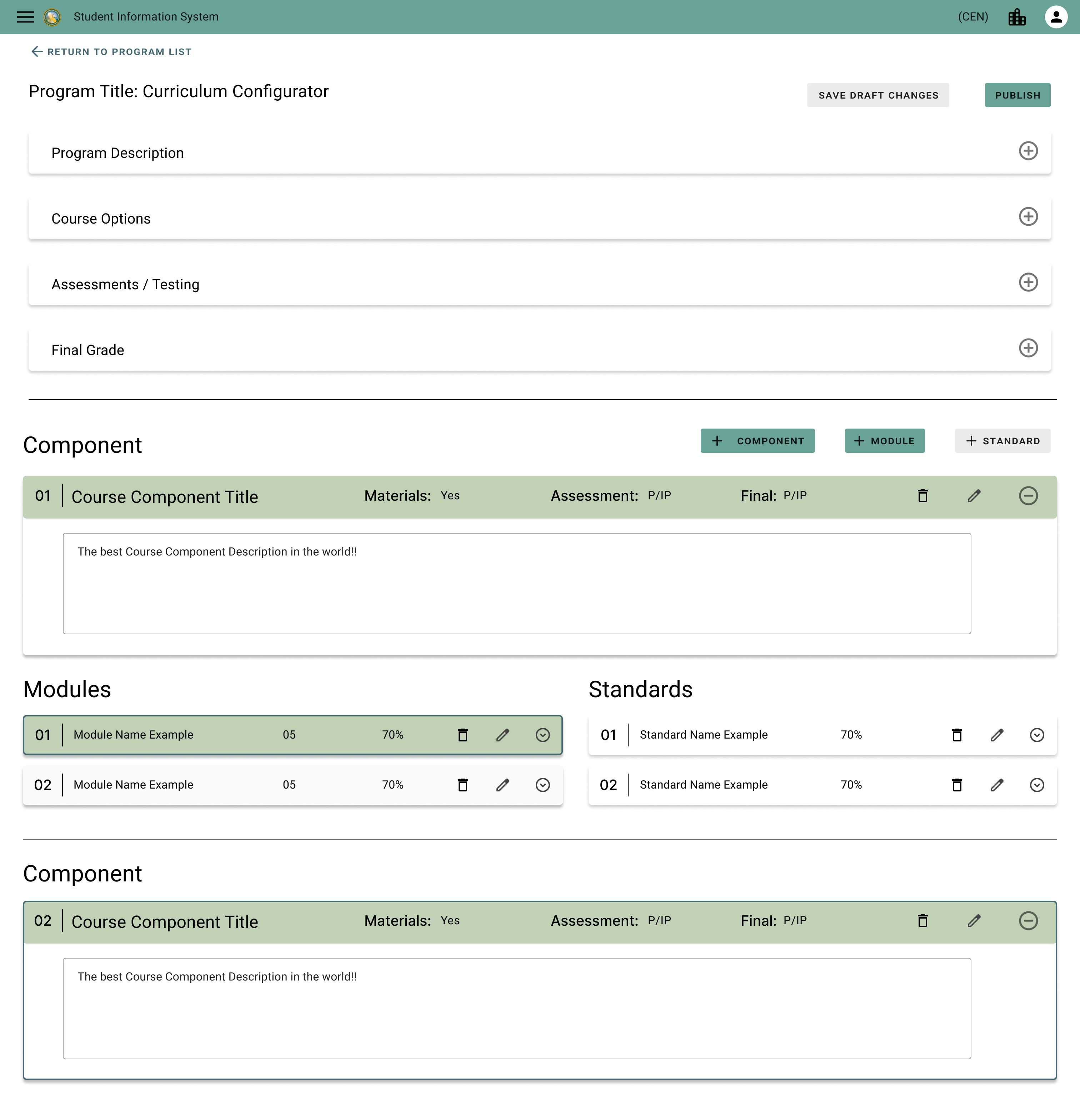The image size is (1080, 1120).
Task: Edit Standard 02 with pencil icon
Action: 997,785
